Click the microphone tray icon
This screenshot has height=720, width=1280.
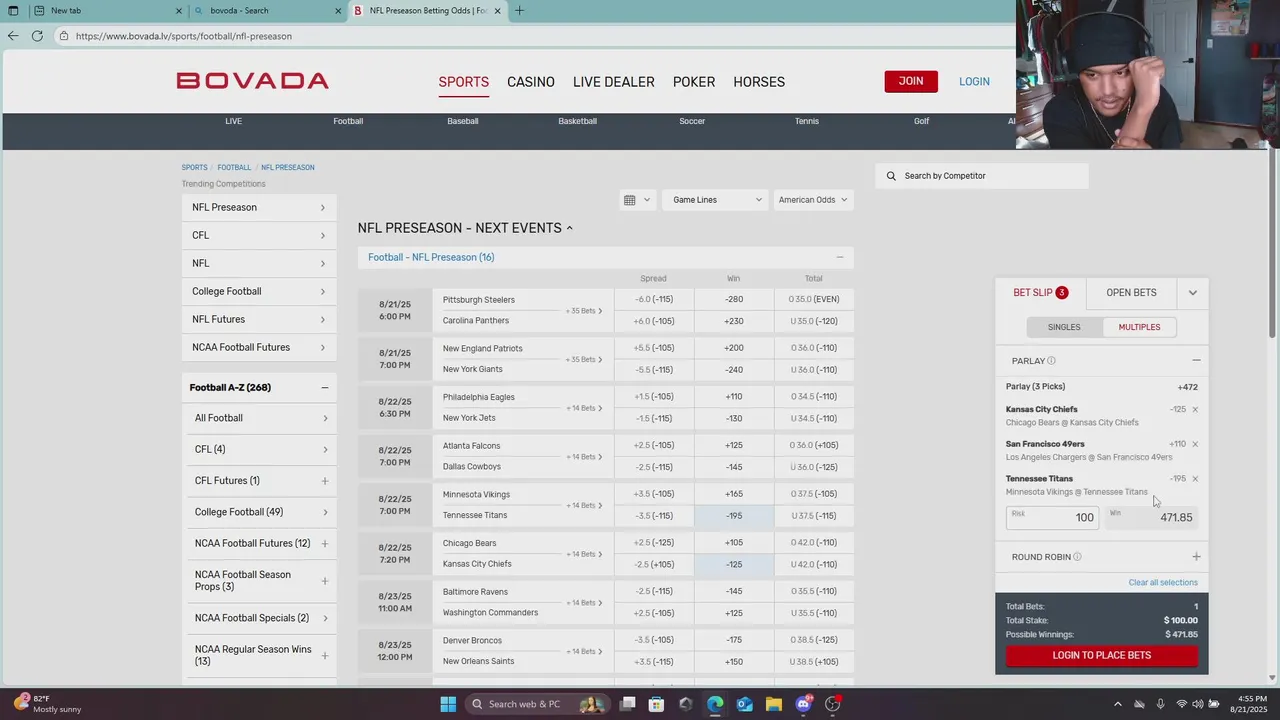[x=1160, y=704]
